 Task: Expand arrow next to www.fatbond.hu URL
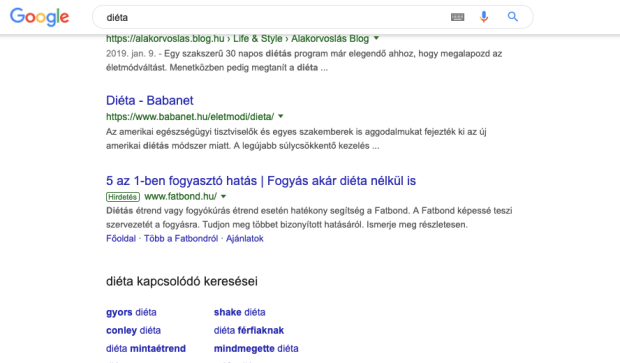click(223, 196)
